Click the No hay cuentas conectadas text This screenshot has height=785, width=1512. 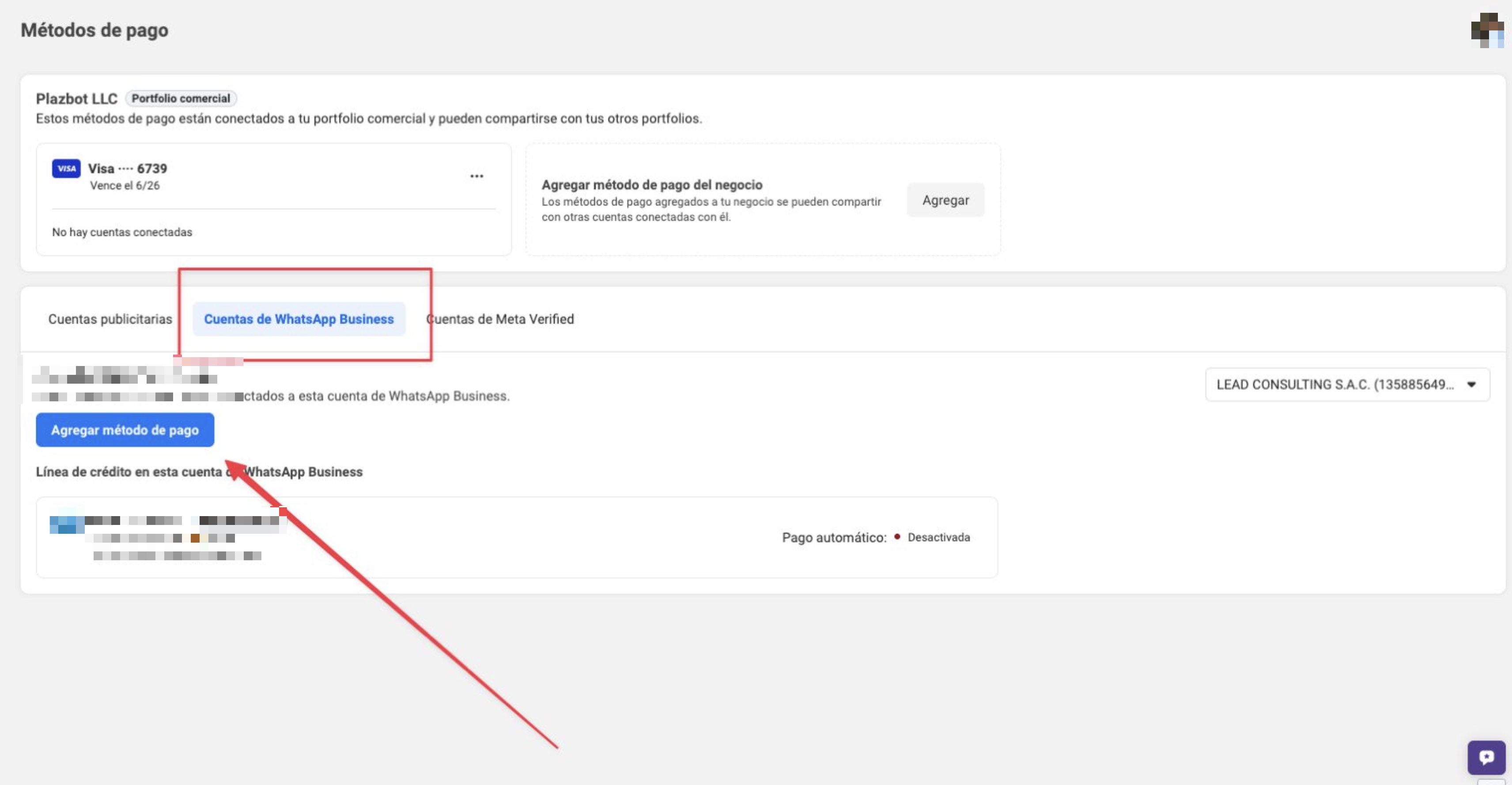coord(122,232)
